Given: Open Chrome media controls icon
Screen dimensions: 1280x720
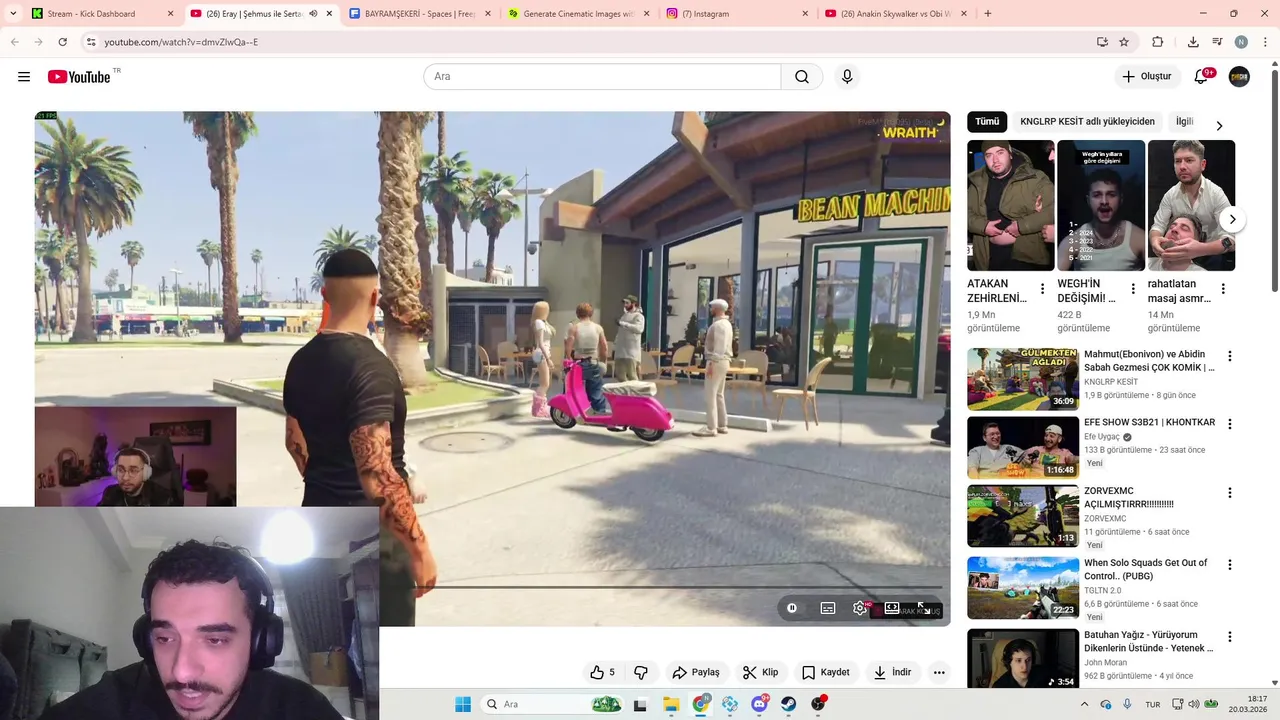Looking at the screenshot, I should point(1217,42).
